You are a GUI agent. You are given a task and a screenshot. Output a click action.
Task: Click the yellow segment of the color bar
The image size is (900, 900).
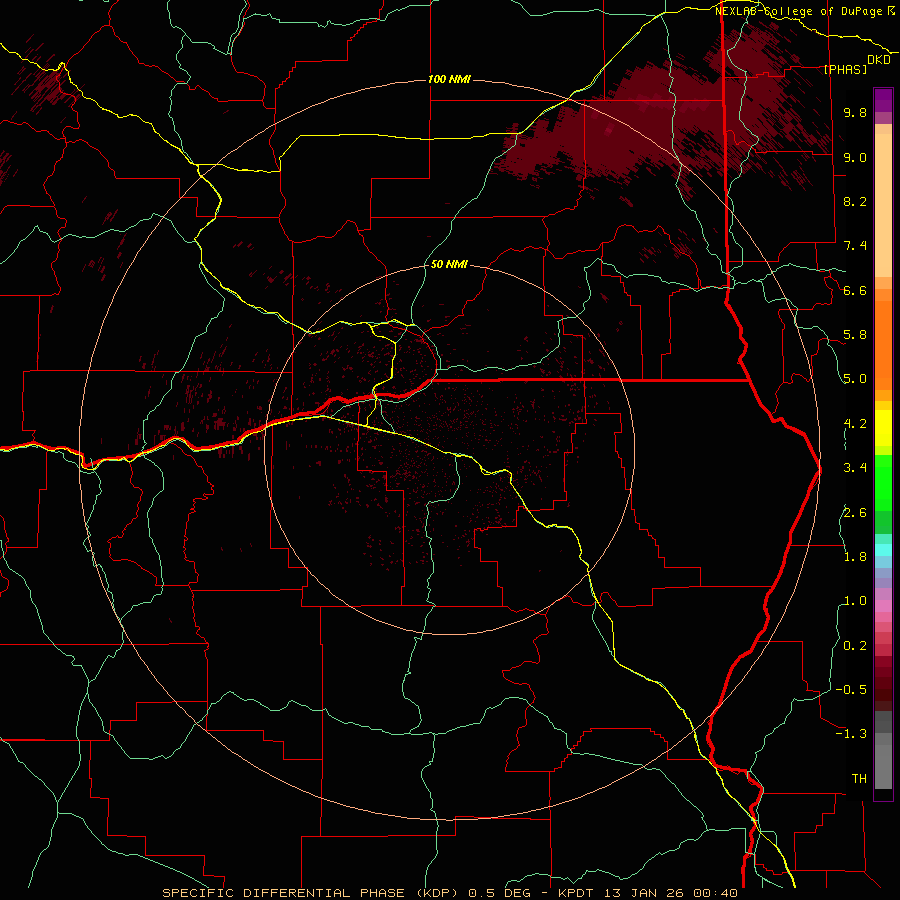click(x=883, y=428)
